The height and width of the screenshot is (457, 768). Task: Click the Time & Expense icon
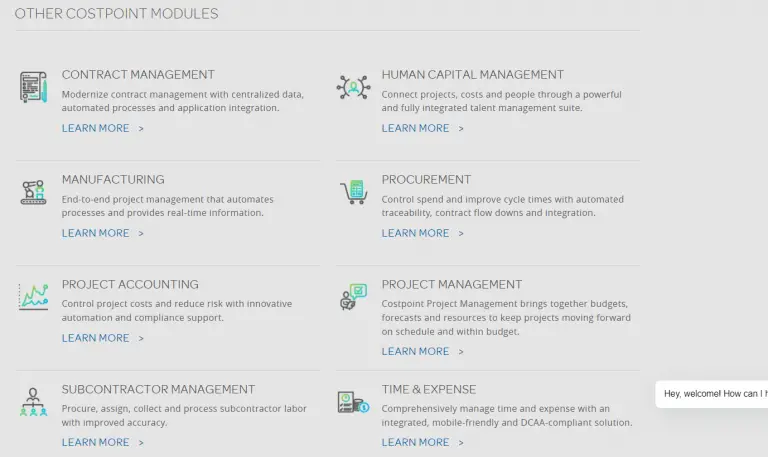coord(353,402)
